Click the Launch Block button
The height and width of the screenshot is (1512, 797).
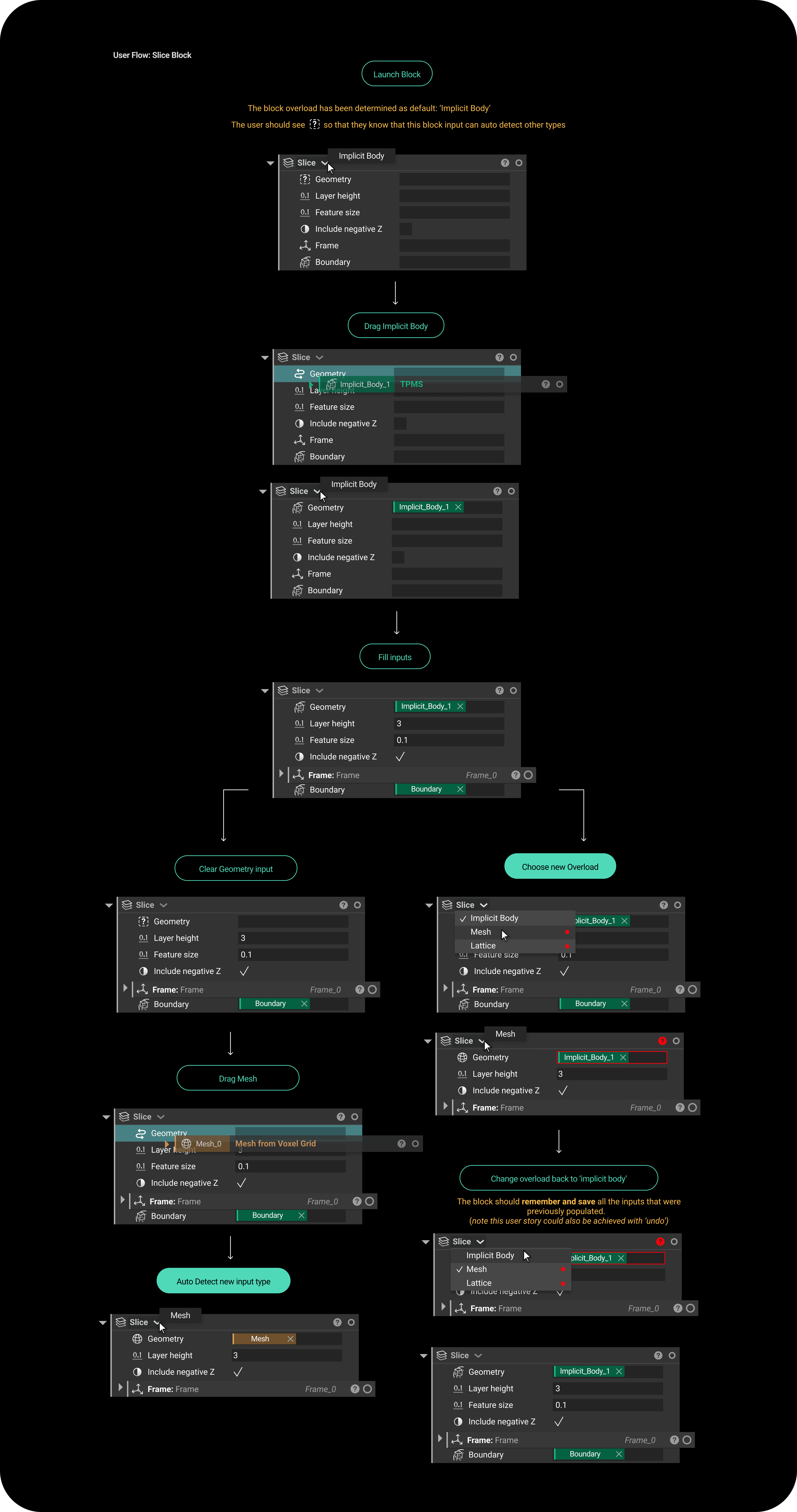397,74
